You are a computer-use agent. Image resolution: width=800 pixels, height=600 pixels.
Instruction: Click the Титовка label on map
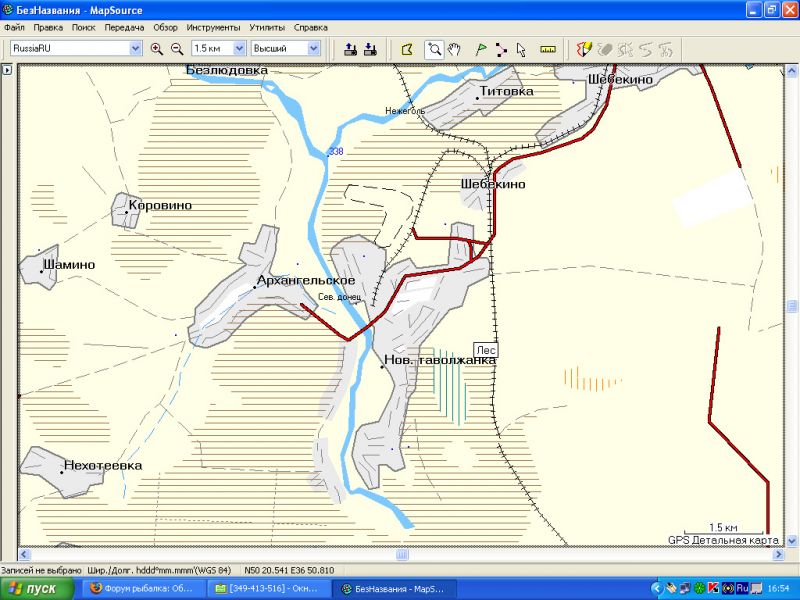pos(507,91)
